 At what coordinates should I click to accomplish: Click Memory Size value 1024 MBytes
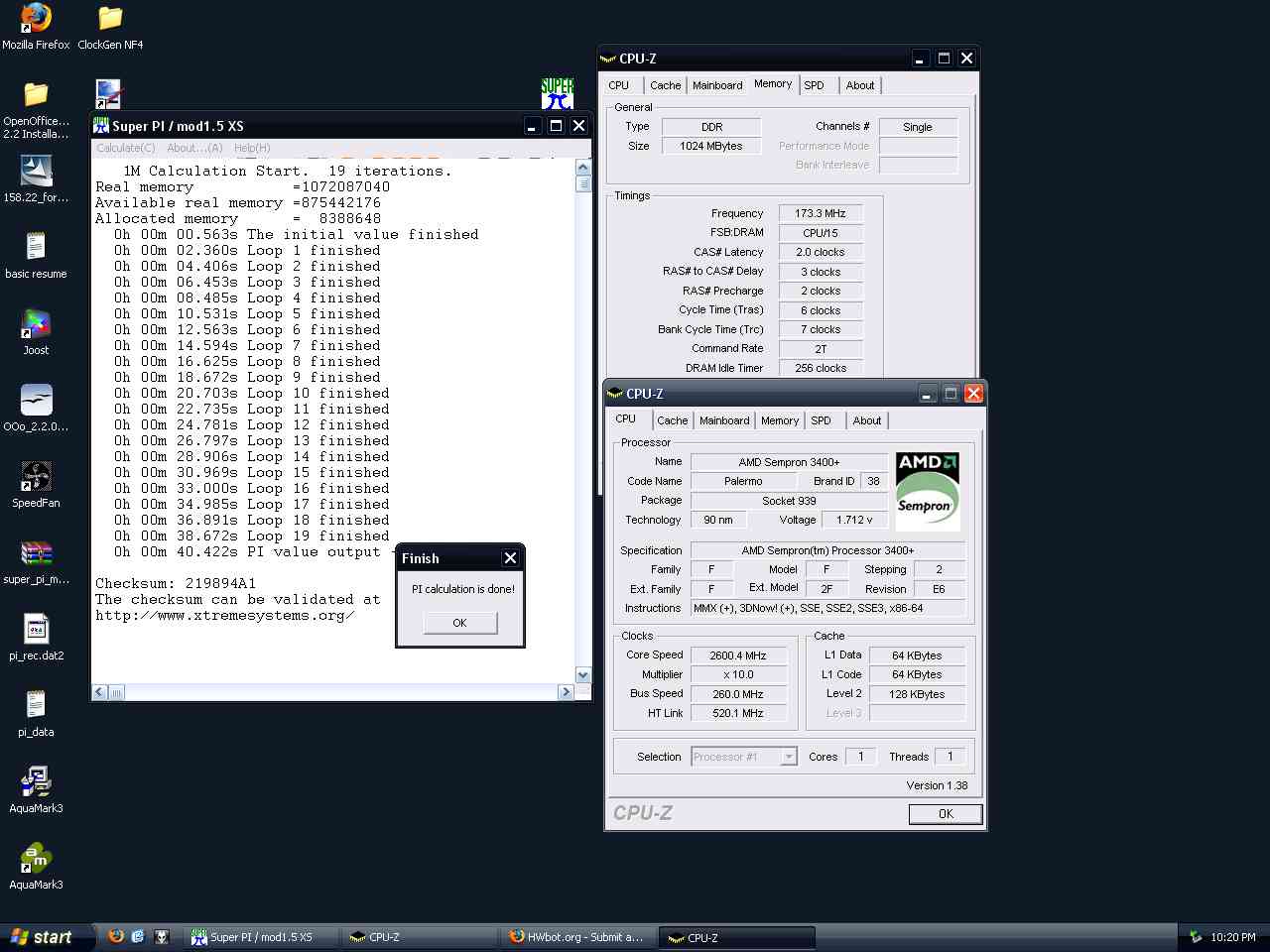(x=711, y=146)
